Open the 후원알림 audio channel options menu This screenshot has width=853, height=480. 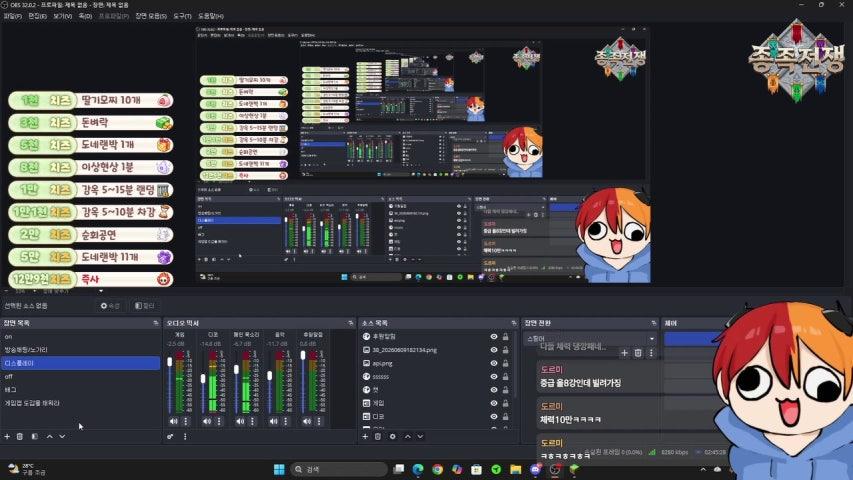(319, 421)
